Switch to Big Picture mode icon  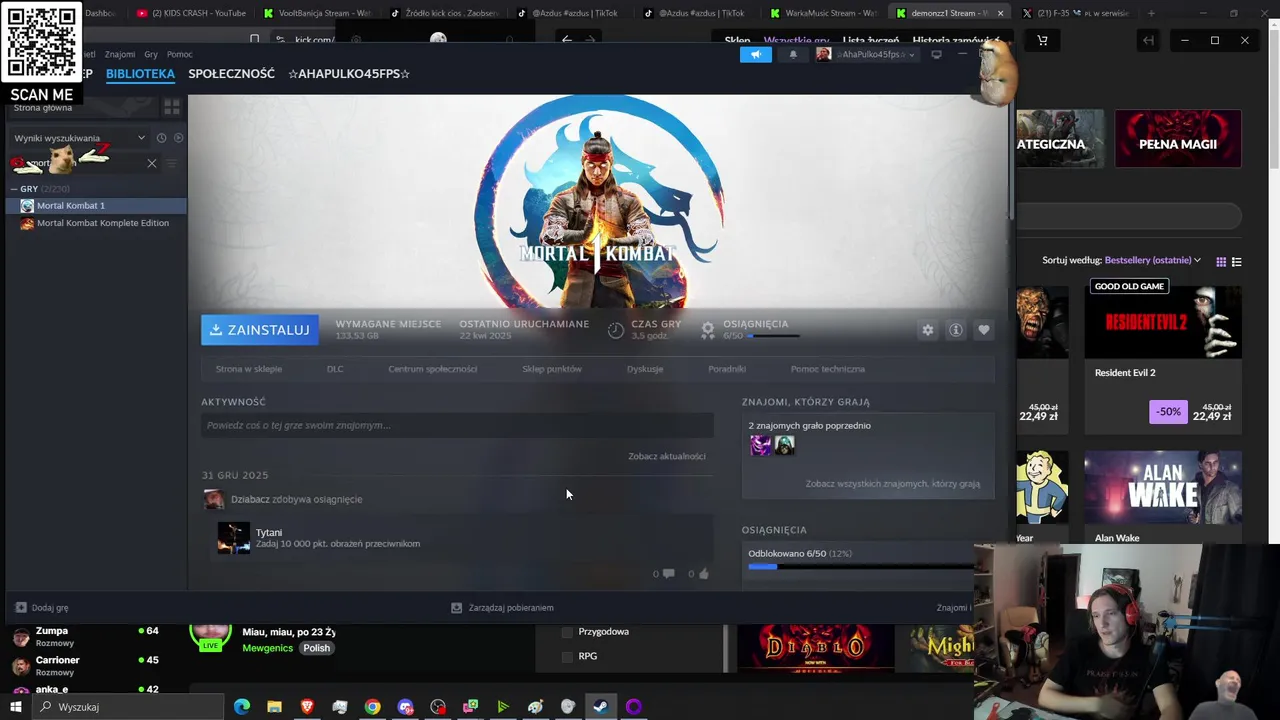936,54
